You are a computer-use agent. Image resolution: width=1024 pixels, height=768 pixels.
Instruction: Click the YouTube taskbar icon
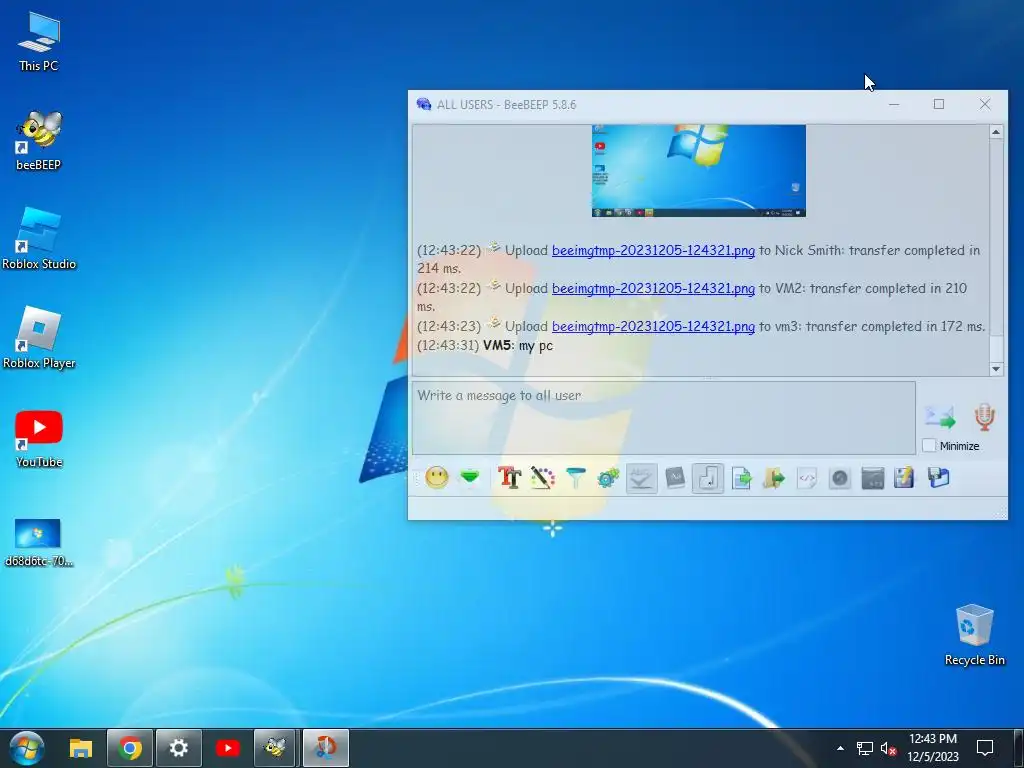click(227, 748)
